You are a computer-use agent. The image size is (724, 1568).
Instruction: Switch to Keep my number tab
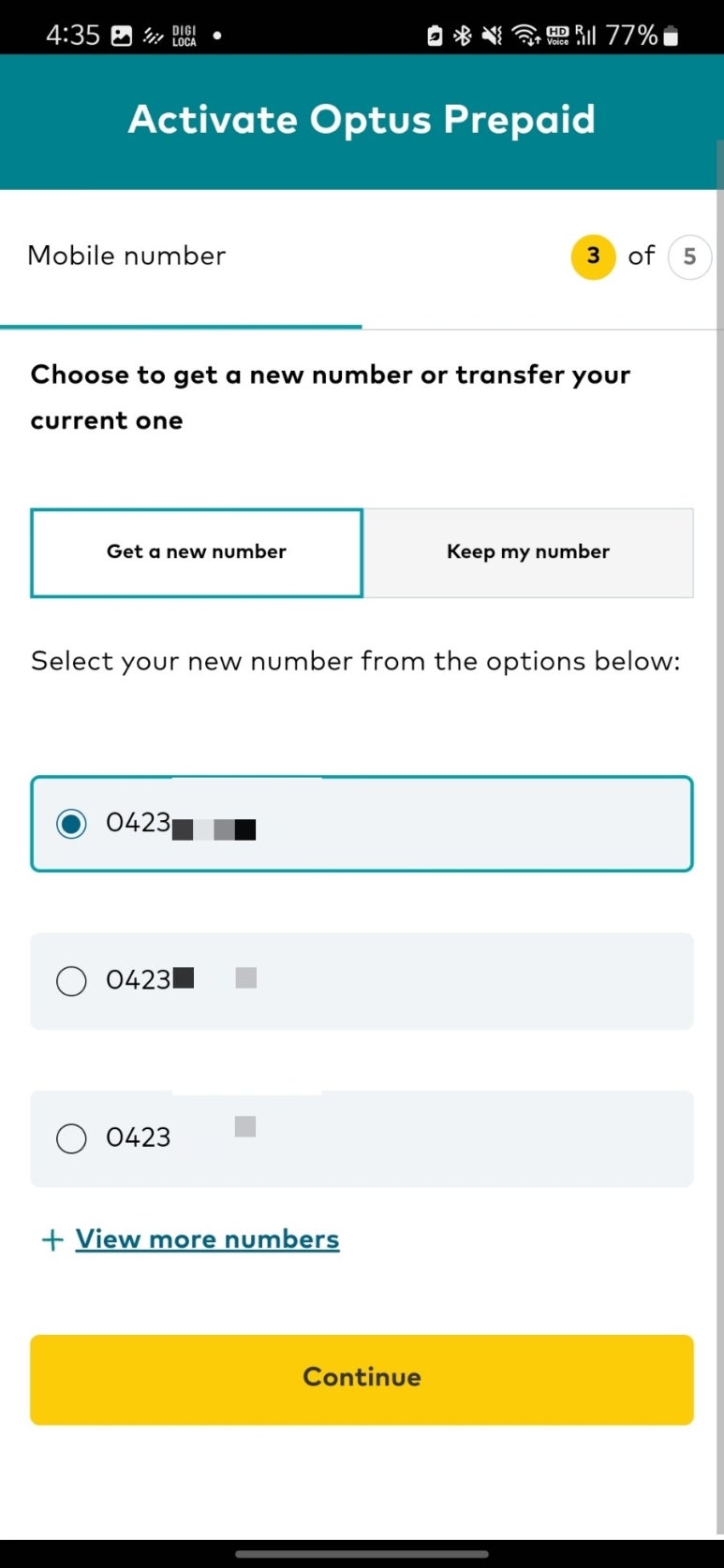pos(528,552)
